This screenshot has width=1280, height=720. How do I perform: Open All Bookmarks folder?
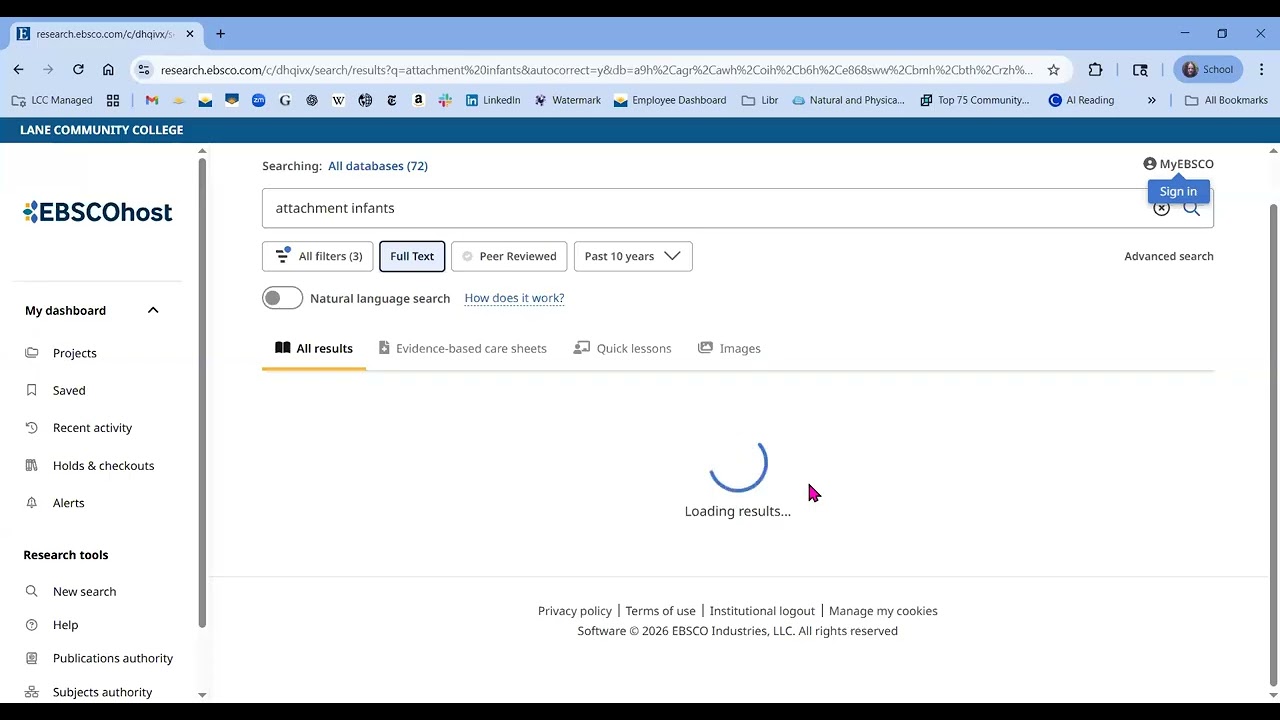(1226, 100)
